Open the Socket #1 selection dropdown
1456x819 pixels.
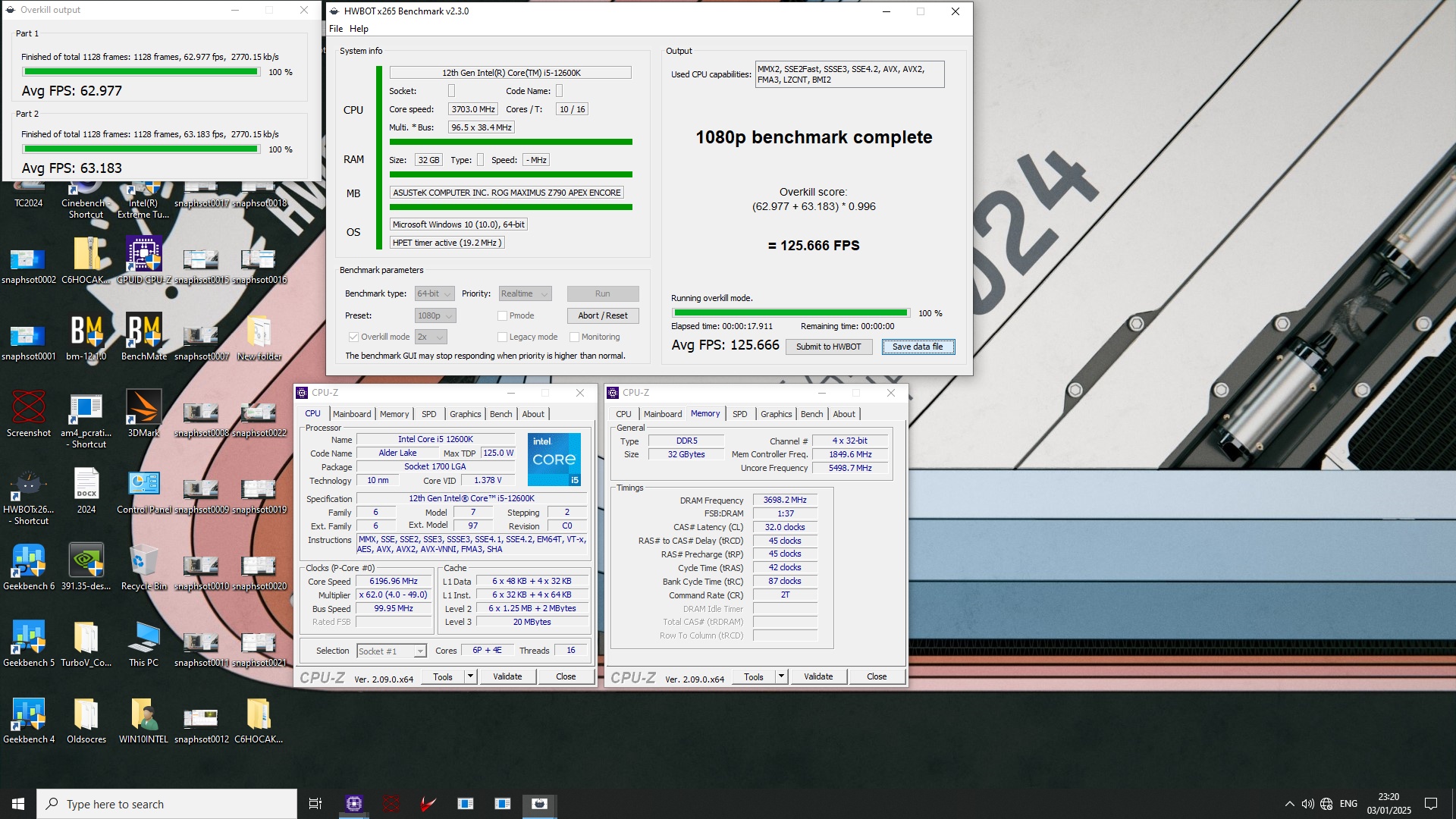click(391, 651)
